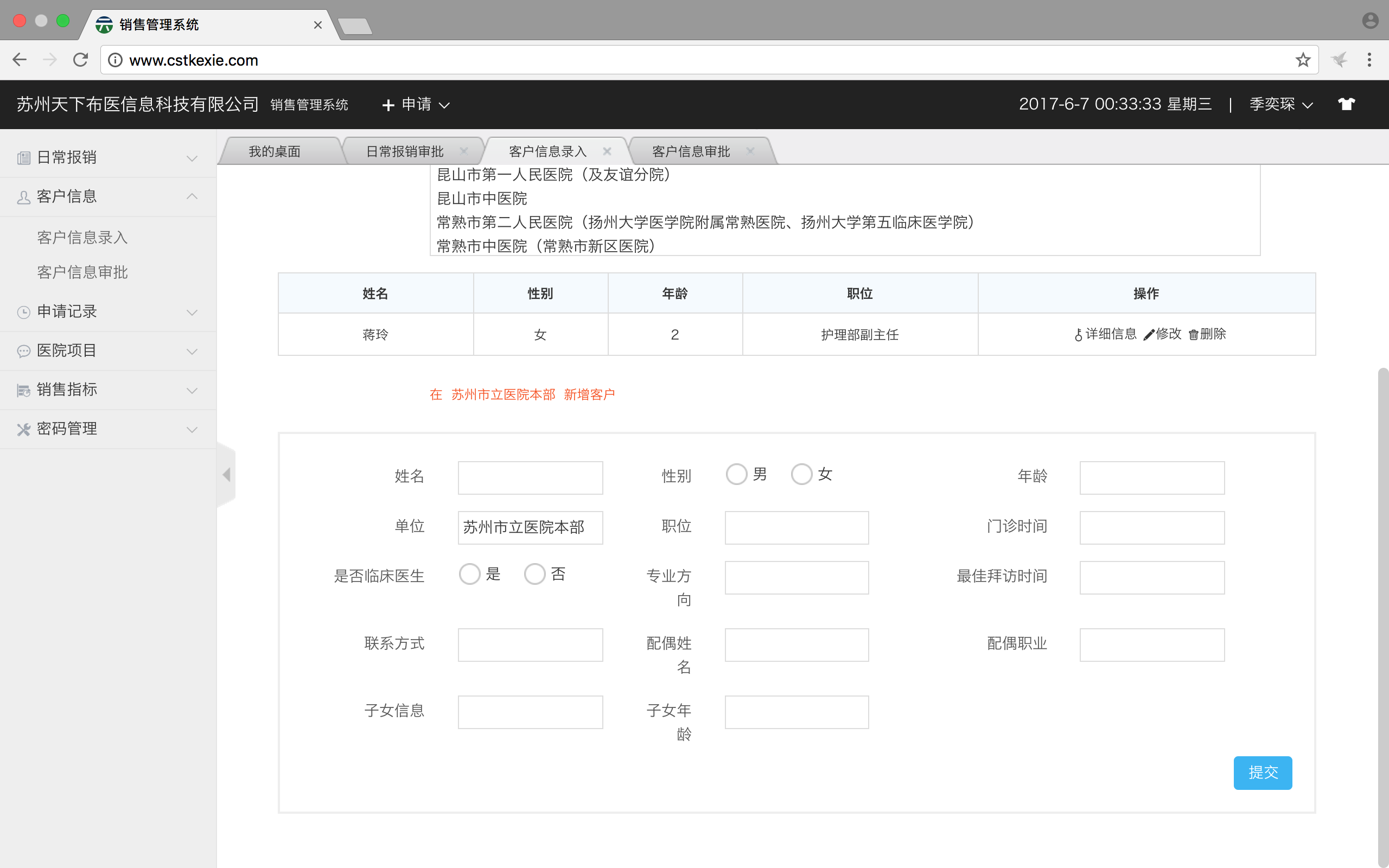Open 客户信息审批 in the sidebar
The width and height of the screenshot is (1389, 868).
(82, 272)
